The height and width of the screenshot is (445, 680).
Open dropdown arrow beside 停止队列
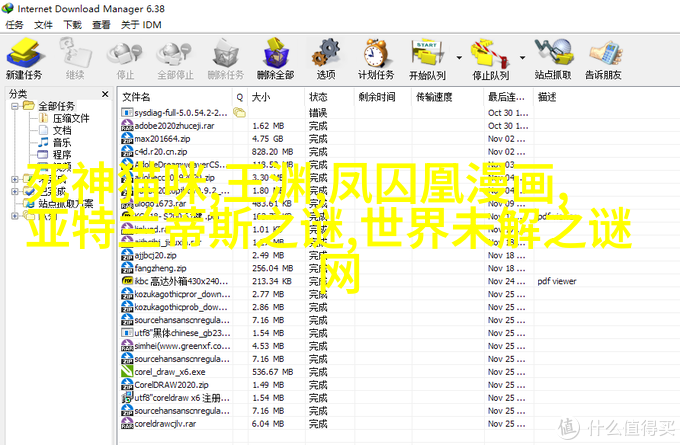click(522, 57)
